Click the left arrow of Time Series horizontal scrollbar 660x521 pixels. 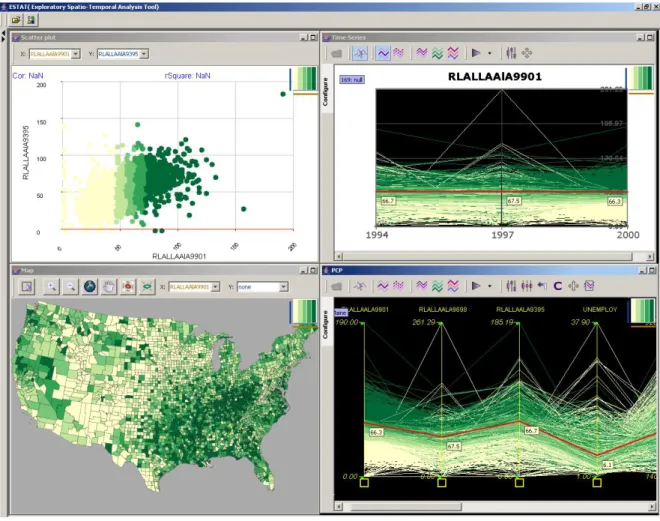[339, 256]
